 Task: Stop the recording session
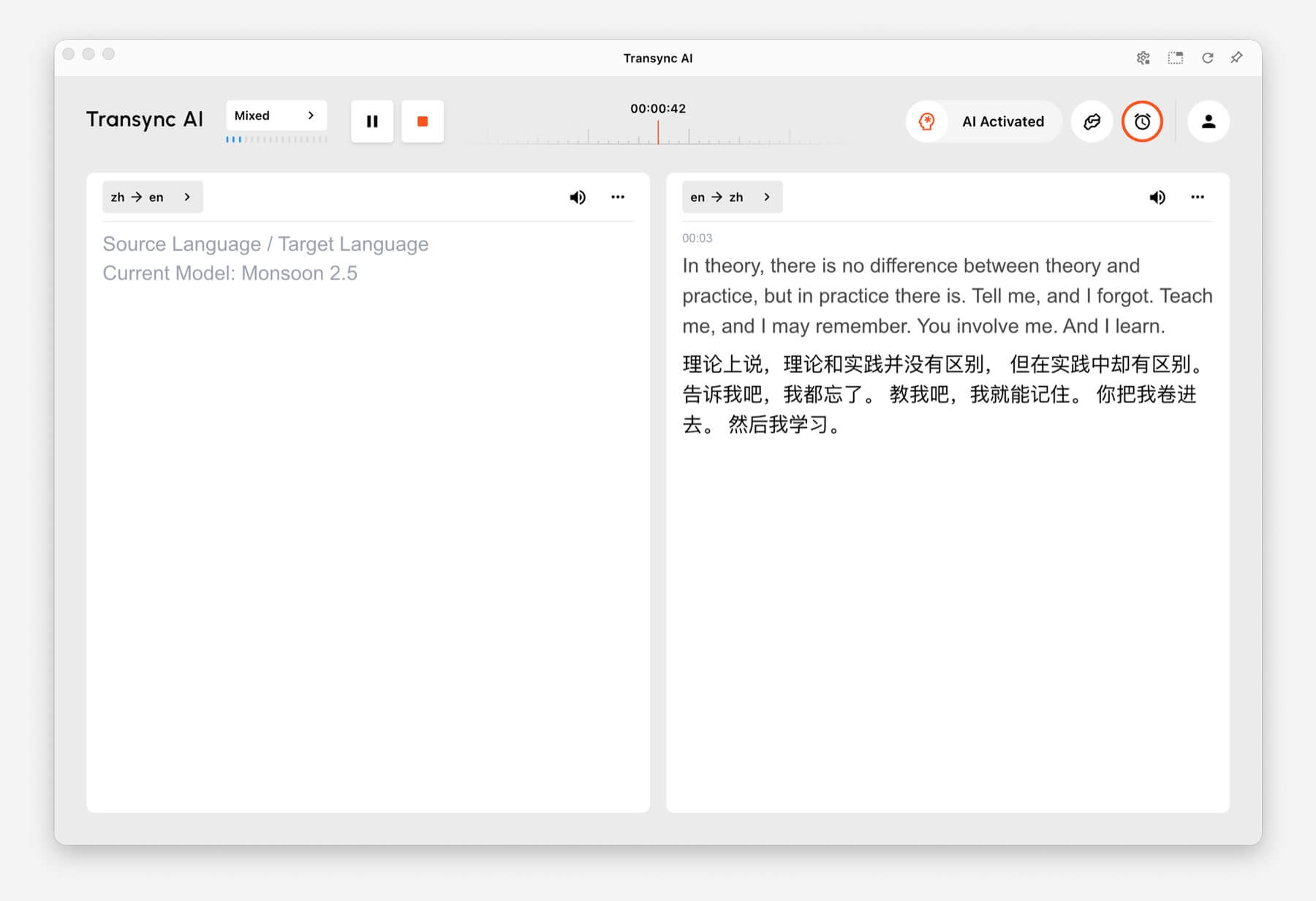[423, 121]
